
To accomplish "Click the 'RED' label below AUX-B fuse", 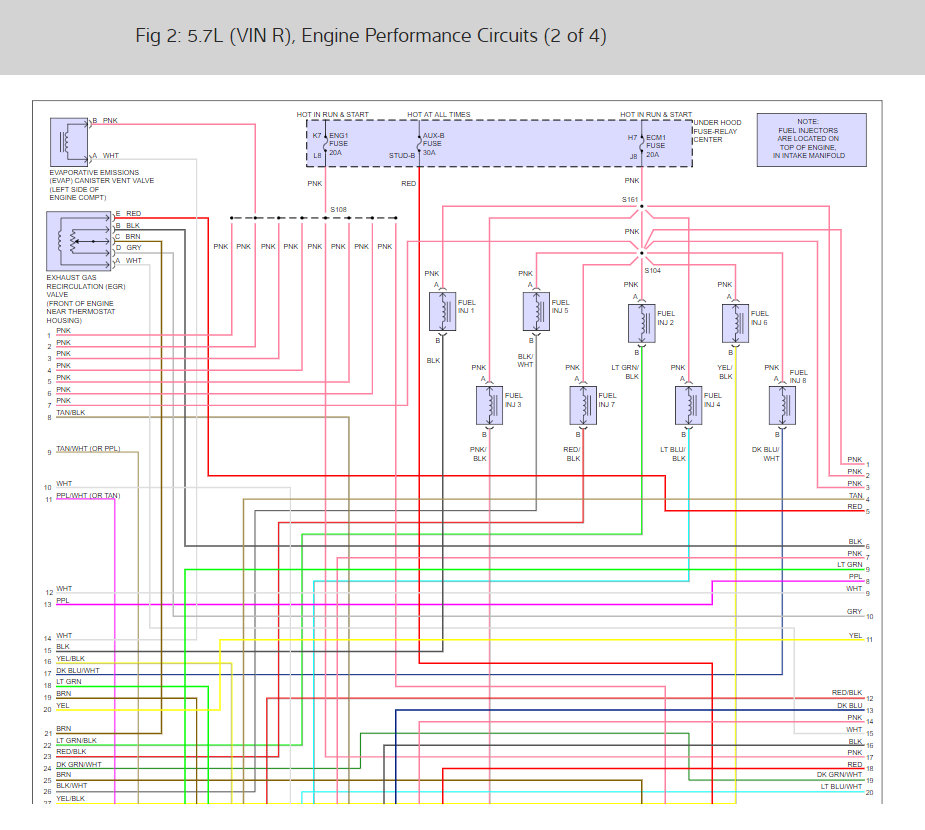I will pyautogui.click(x=408, y=183).
